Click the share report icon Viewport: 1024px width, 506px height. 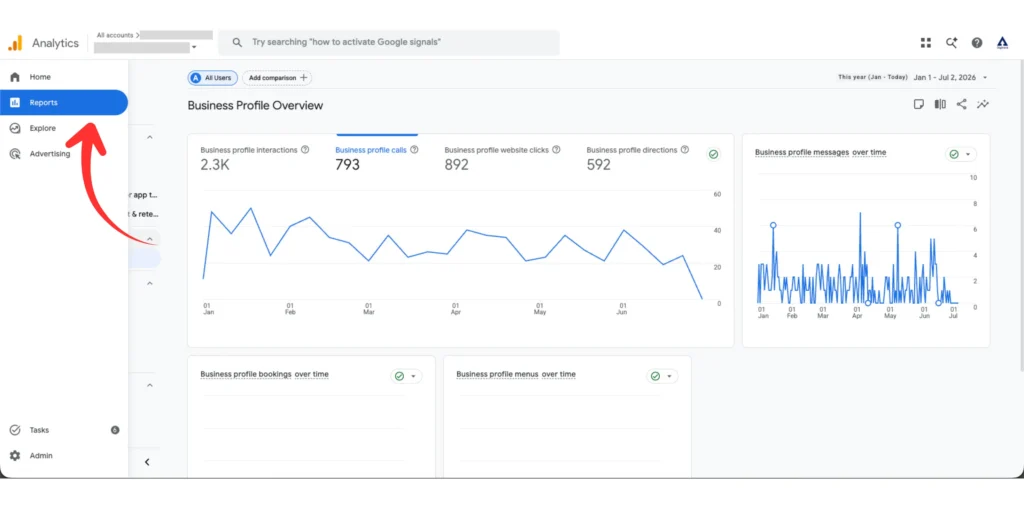coord(961,104)
